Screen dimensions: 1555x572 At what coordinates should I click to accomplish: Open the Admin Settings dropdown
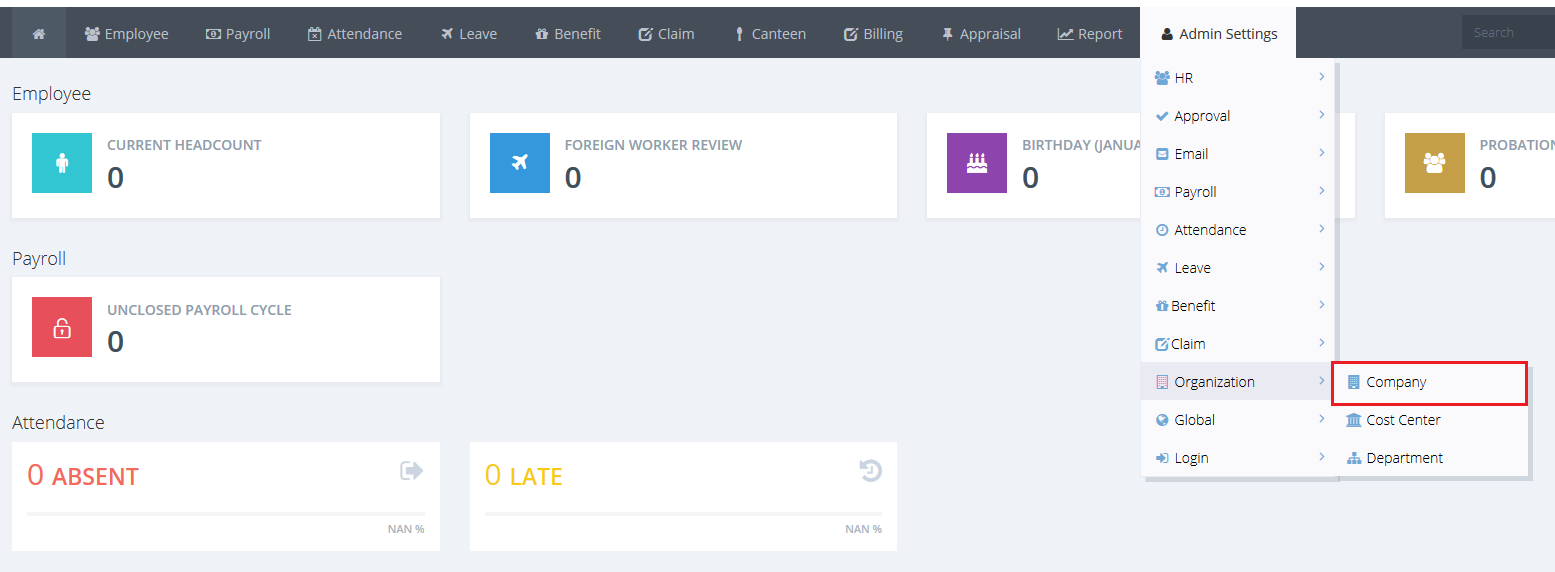(x=1218, y=34)
